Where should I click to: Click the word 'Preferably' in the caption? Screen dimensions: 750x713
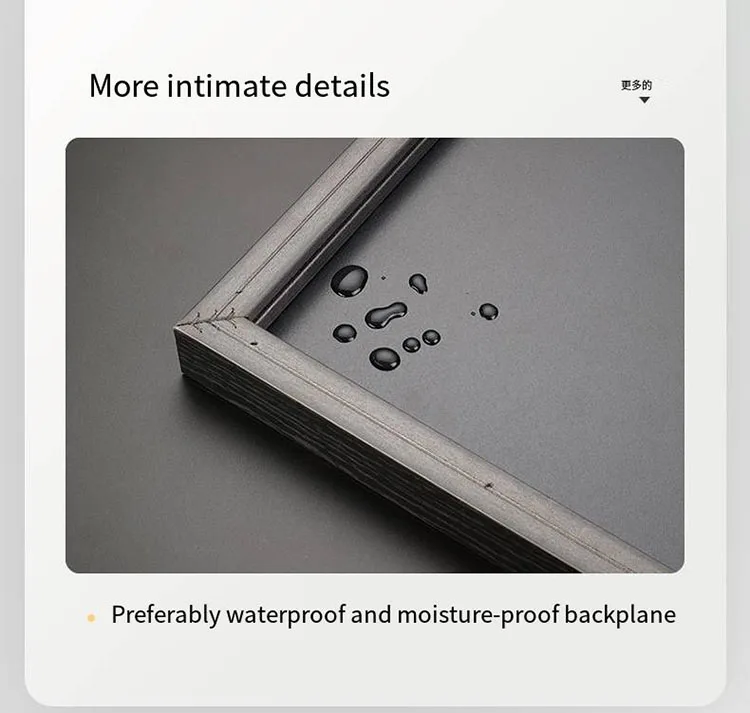pyautogui.click(x=165, y=615)
